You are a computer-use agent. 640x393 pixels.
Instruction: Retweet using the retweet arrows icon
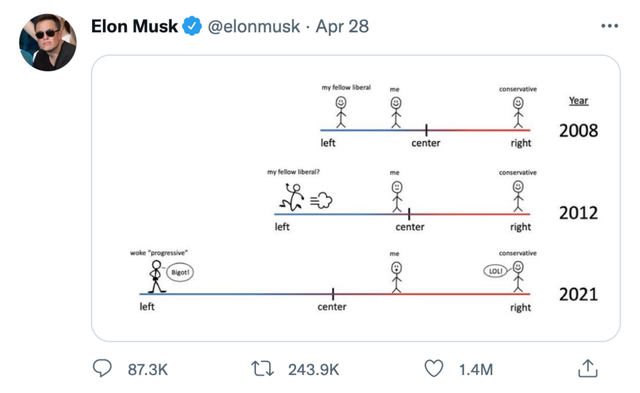coord(262,369)
